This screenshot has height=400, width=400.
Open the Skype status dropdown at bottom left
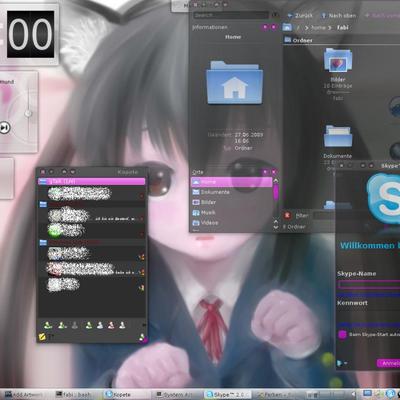tap(342, 363)
